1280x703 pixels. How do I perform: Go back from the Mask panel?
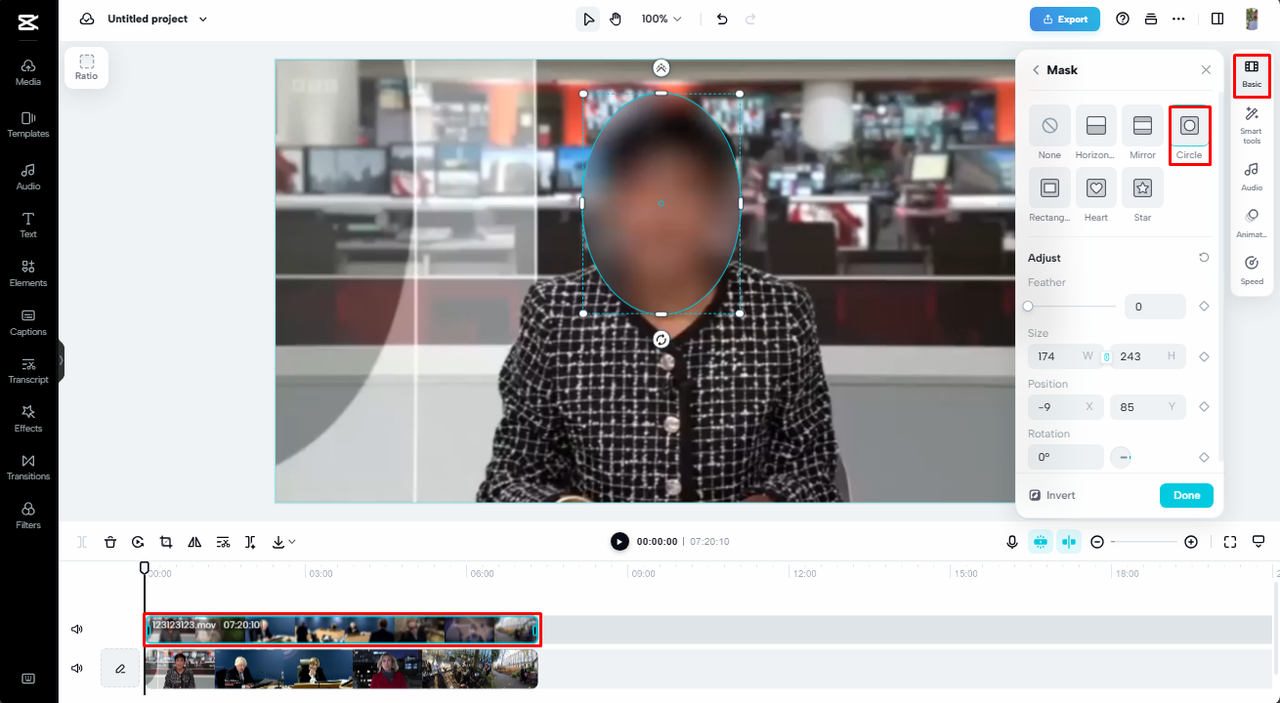pos(1036,70)
